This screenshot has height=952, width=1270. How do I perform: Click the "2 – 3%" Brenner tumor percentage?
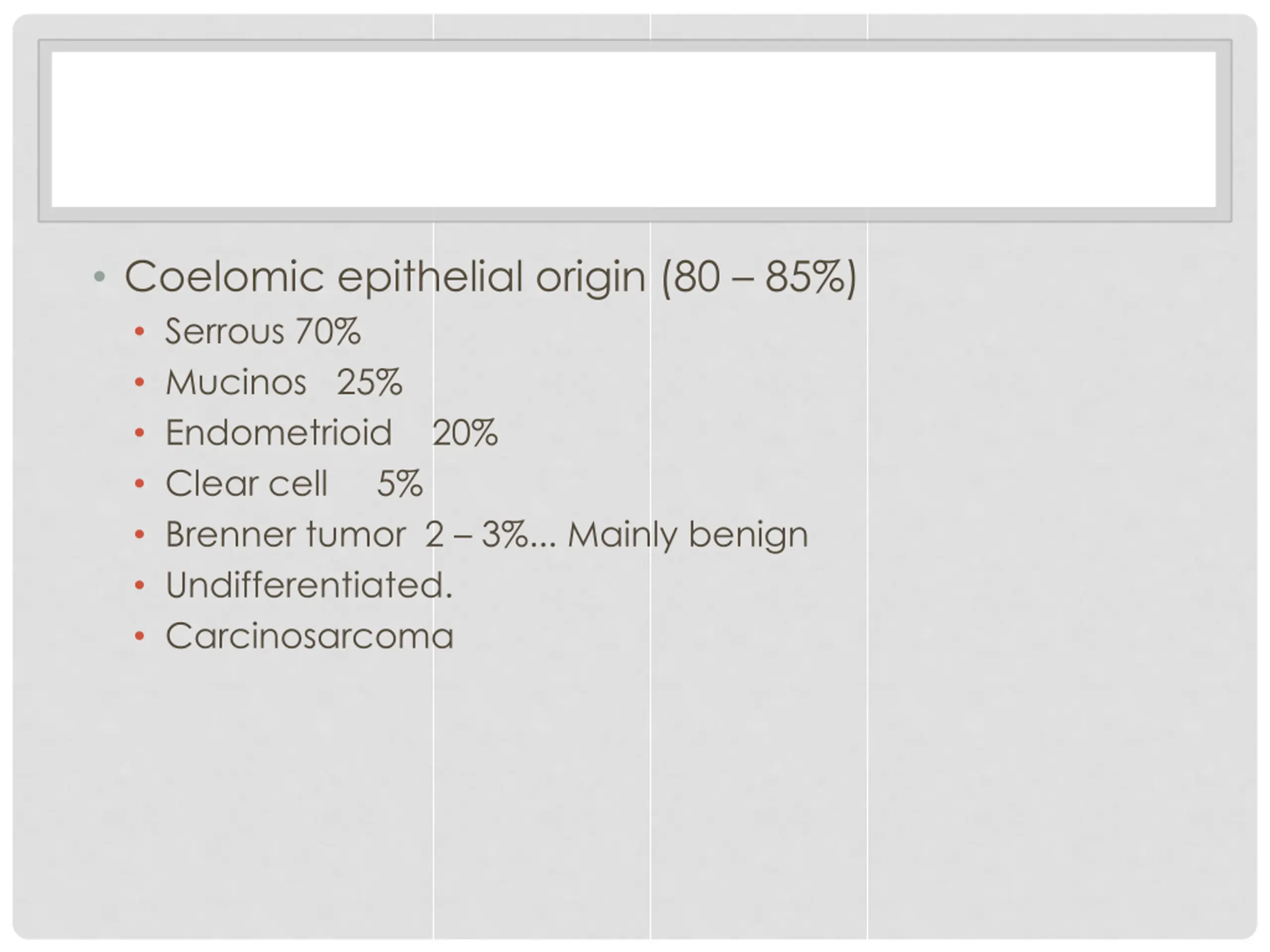tap(476, 534)
